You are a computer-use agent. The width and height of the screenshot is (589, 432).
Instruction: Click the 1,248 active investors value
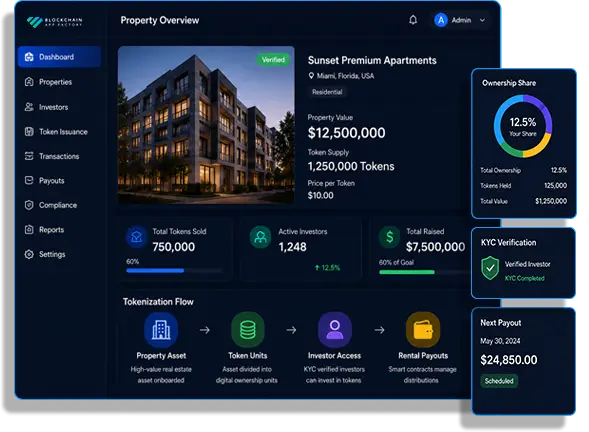point(292,247)
